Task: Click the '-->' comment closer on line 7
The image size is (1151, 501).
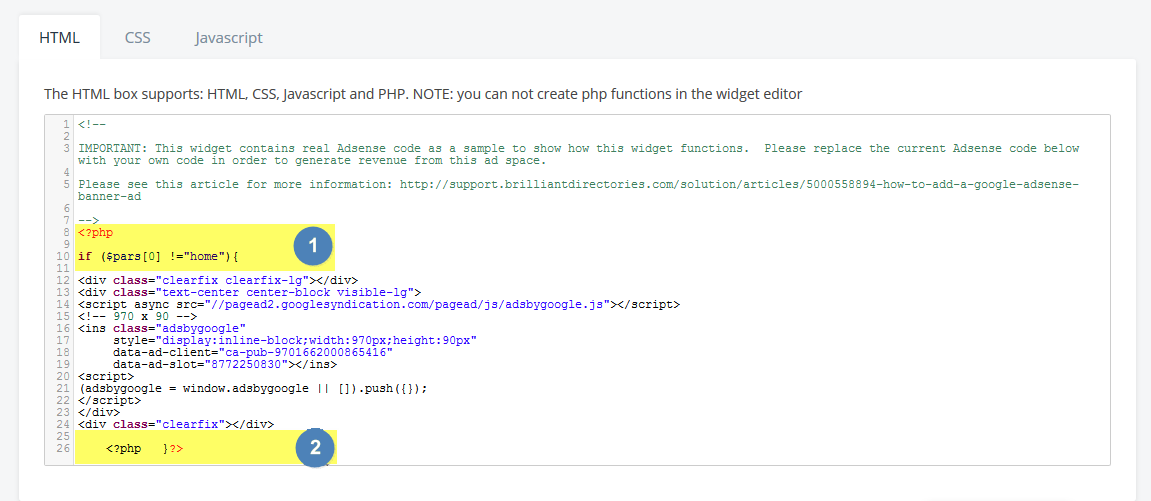Action: [88, 220]
